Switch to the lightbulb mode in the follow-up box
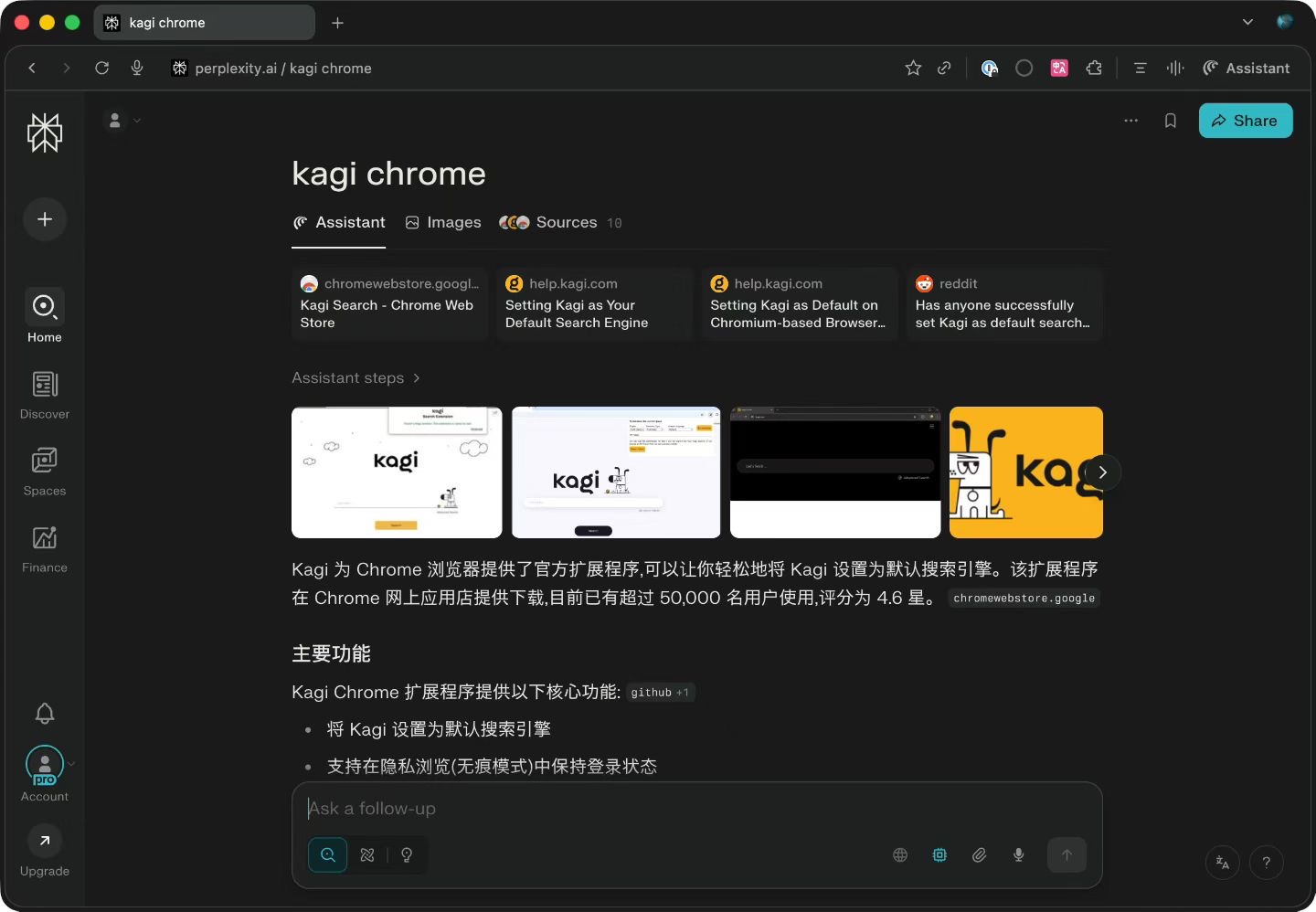 click(407, 855)
